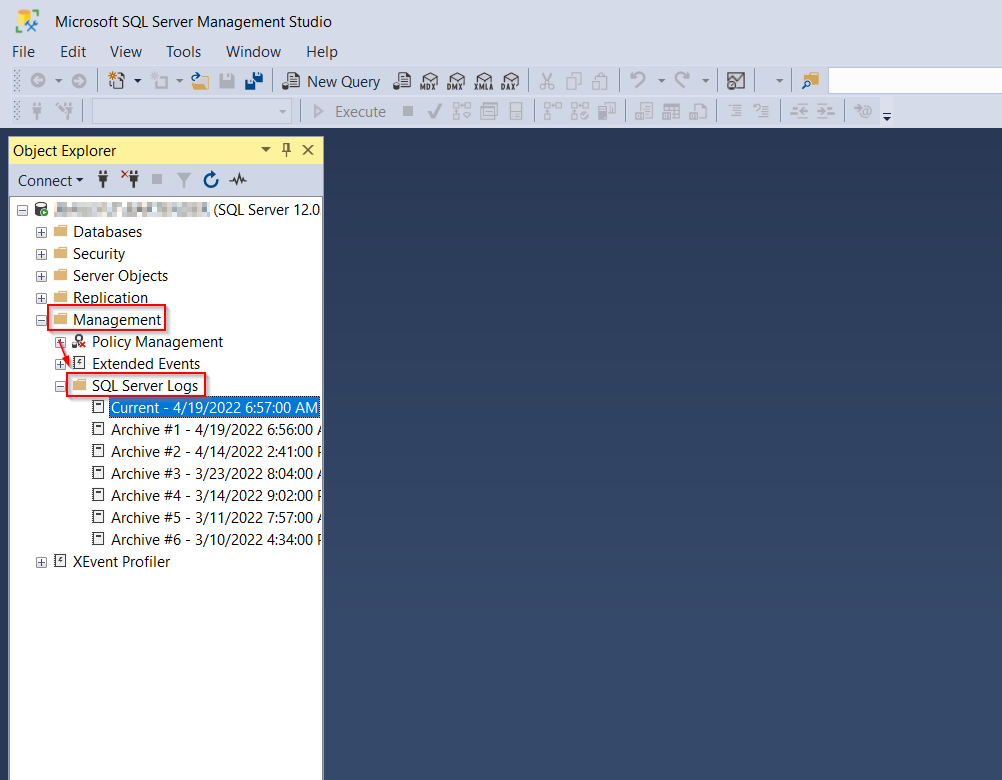
Task: Select the Archive #5 log entry
Action: (x=215, y=517)
